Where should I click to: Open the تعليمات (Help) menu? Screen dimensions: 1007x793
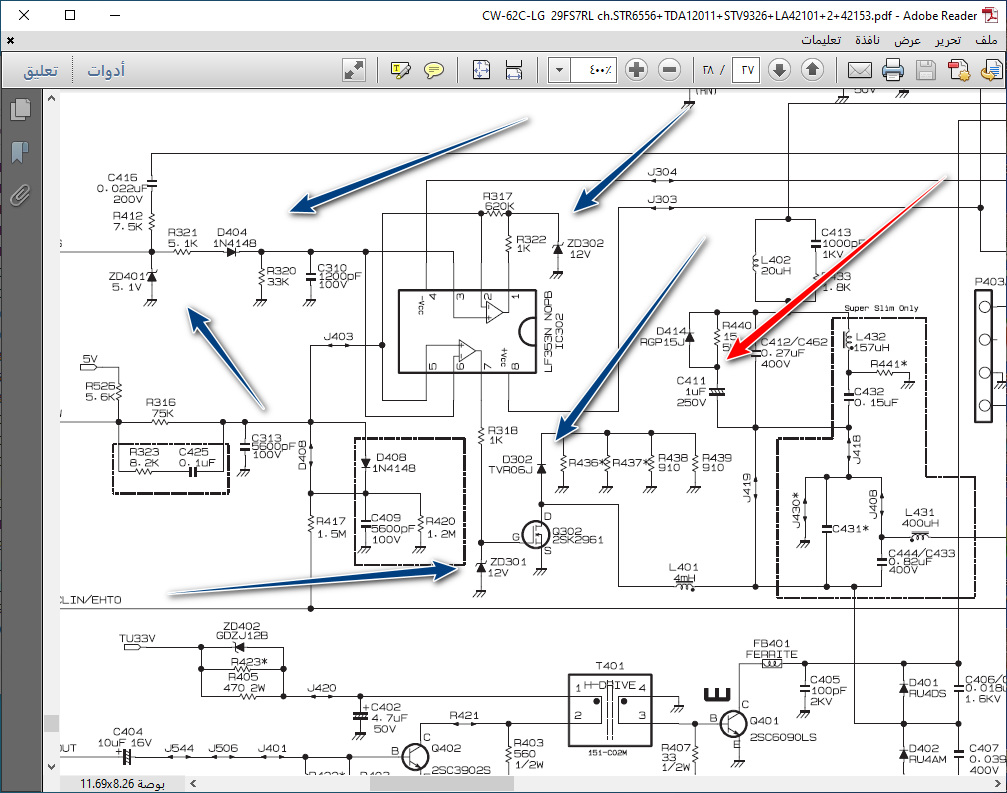tap(821, 40)
